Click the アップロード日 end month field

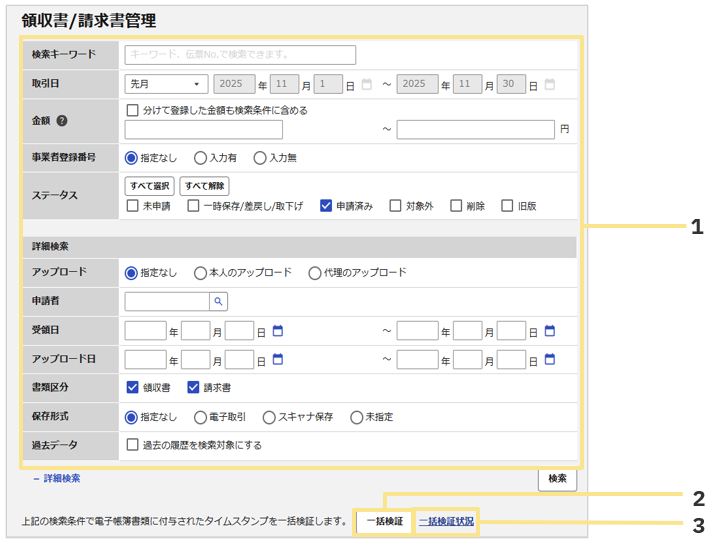pos(468,360)
